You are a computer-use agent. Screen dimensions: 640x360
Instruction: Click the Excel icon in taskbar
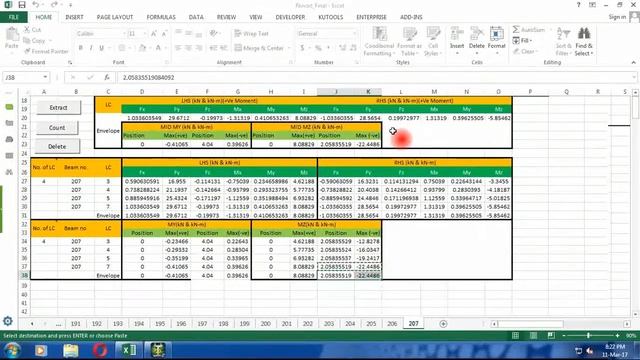129,350
